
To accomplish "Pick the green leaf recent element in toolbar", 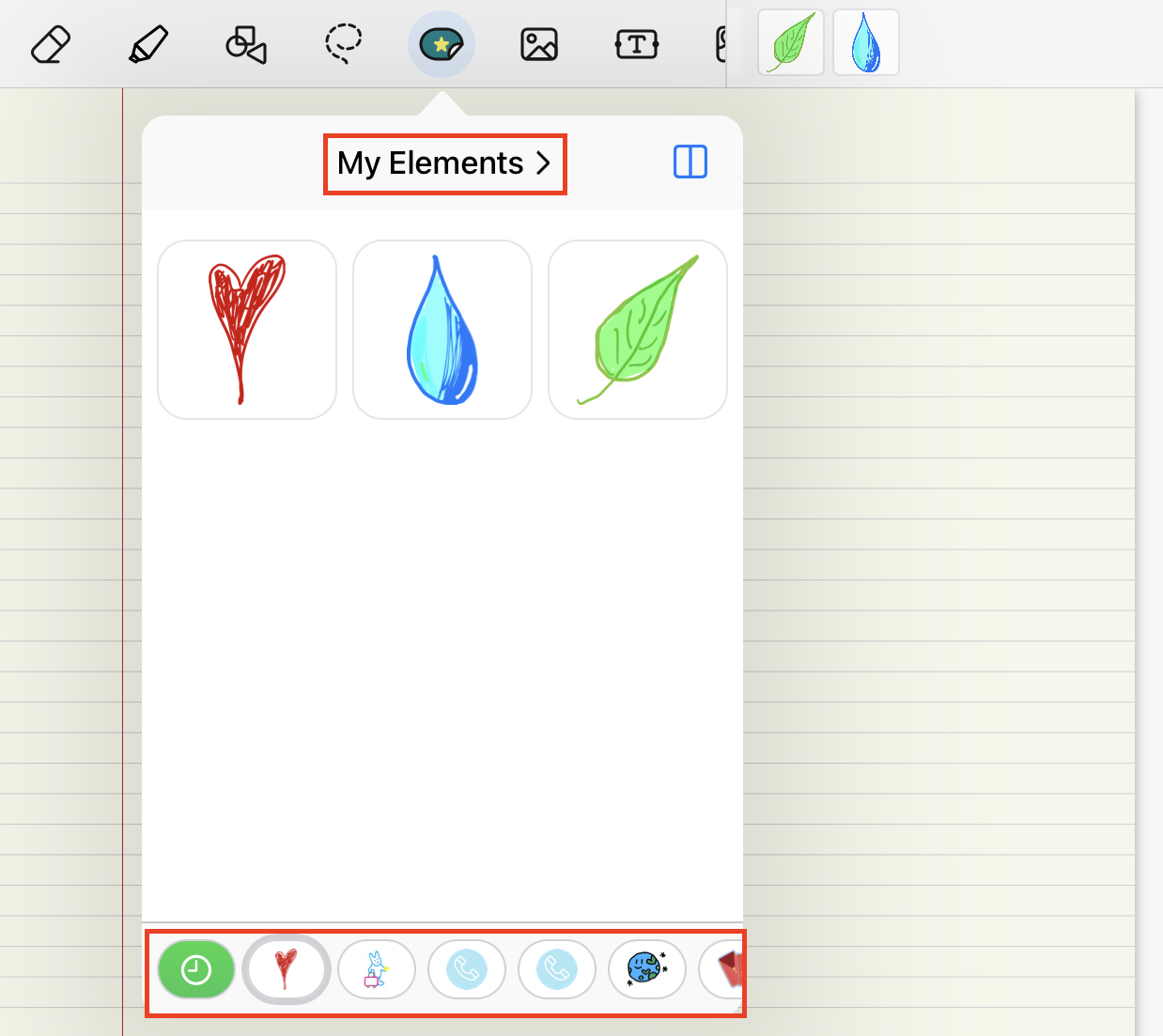I will click(x=791, y=43).
